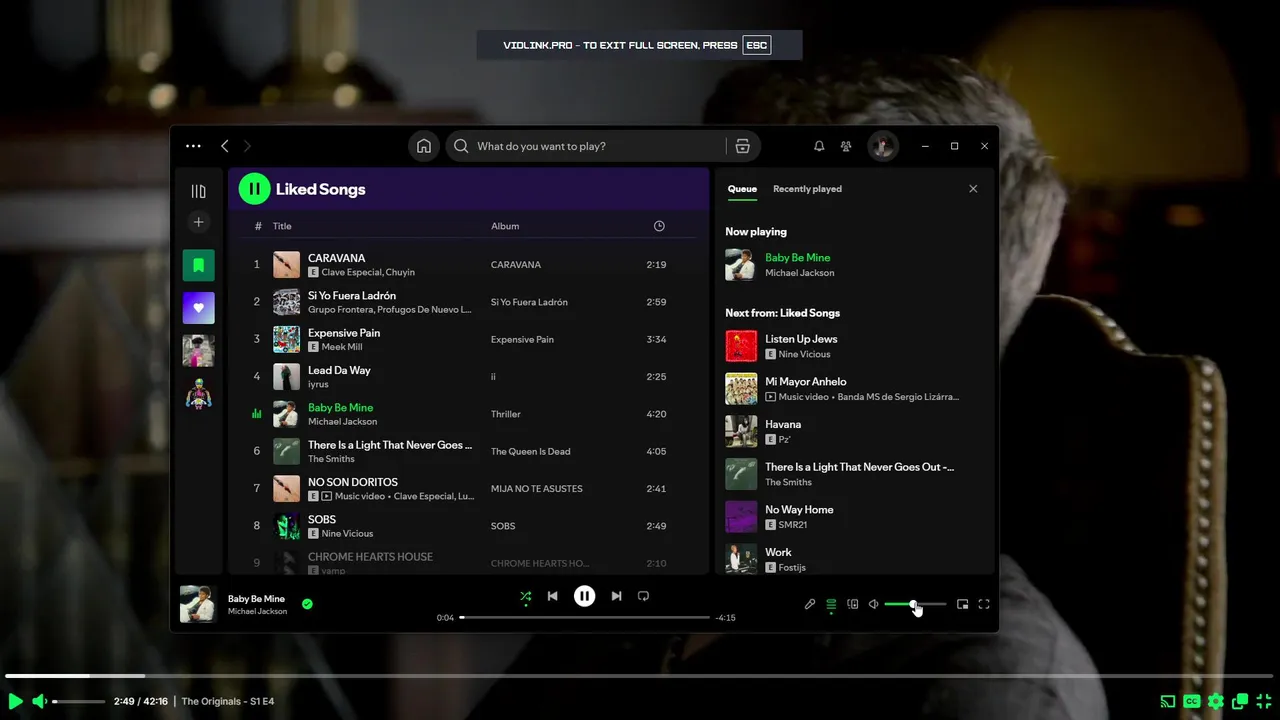Mute Spotify with the speaker icon
This screenshot has width=1280, height=720.
(x=873, y=604)
